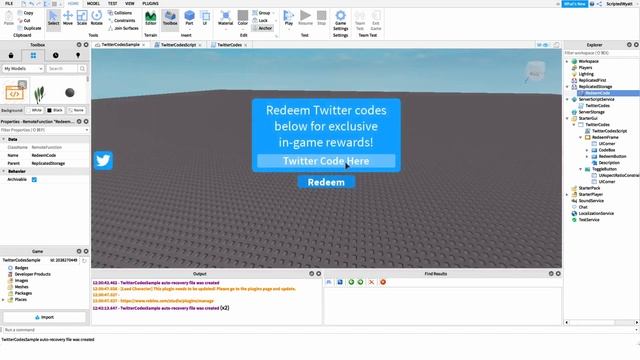Toggle Collisions in Tools group

pyautogui.click(x=120, y=13)
